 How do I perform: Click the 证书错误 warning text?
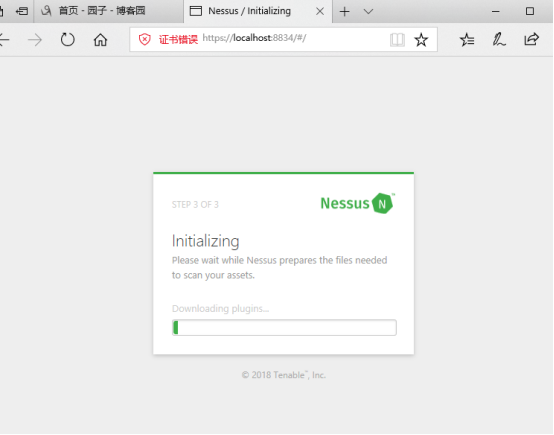pyautogui.click(x=178, y=39)
